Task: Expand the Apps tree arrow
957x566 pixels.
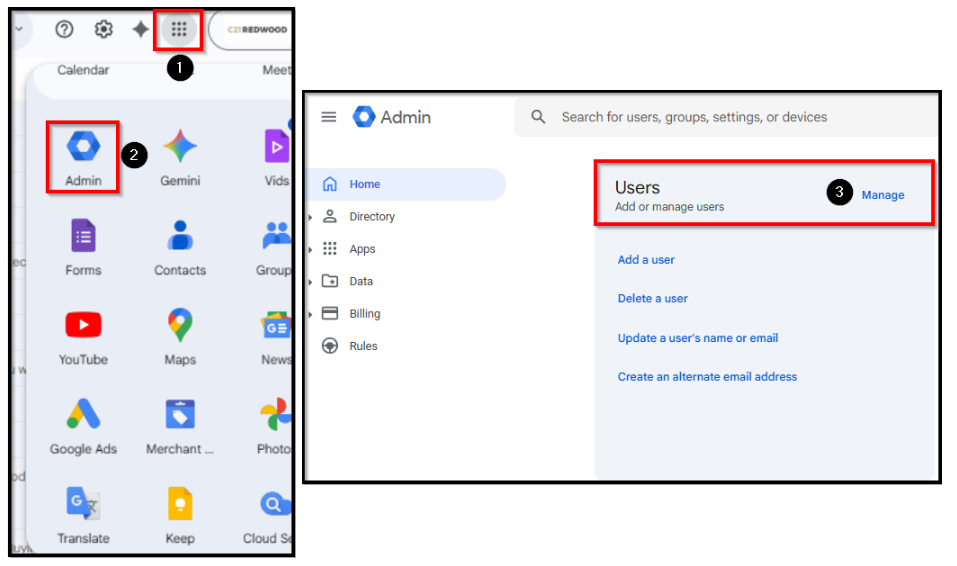Action: click(x=311, y=249)
